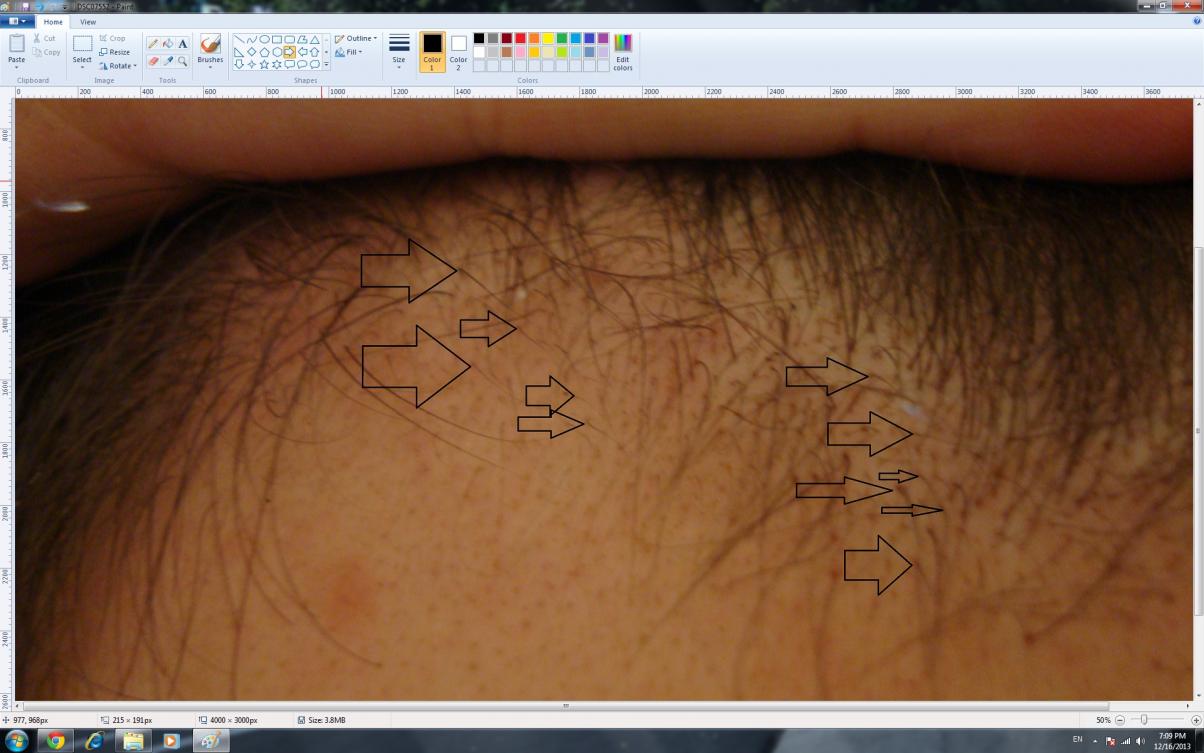The height and width of the screenshot is (753, 1204).
Task: Expand the shape Outline dropdown
Action: click(356, 39)
